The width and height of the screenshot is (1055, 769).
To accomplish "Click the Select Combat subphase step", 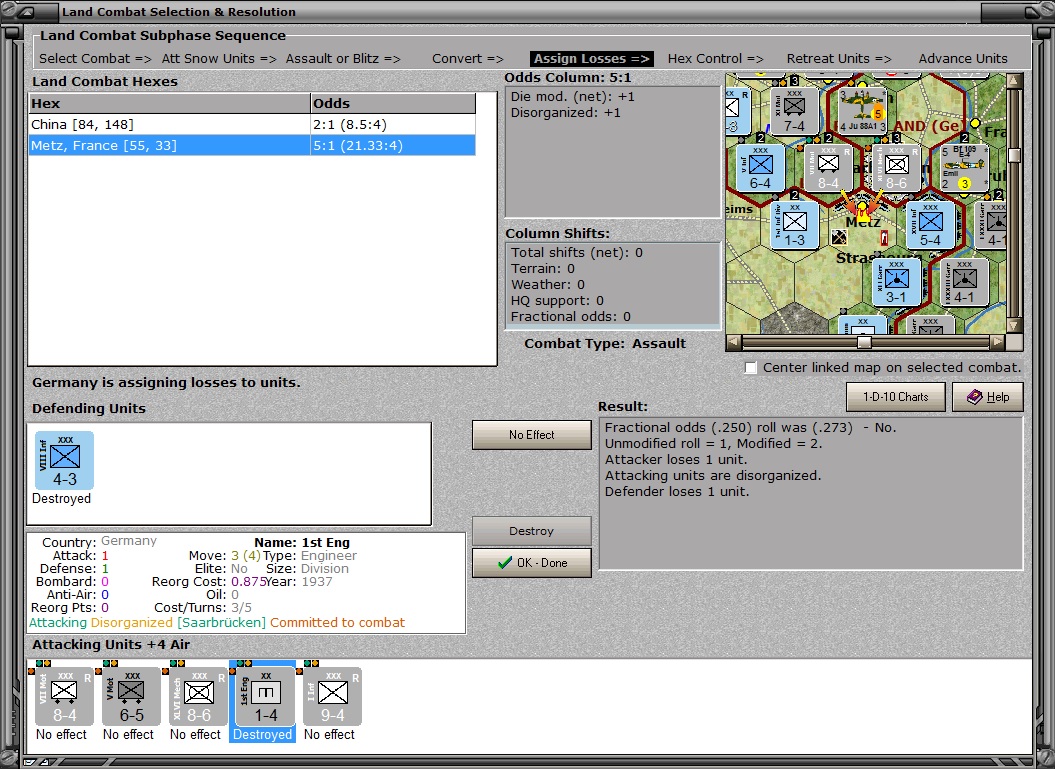I will pyautogui.click(x=95, y=59).
